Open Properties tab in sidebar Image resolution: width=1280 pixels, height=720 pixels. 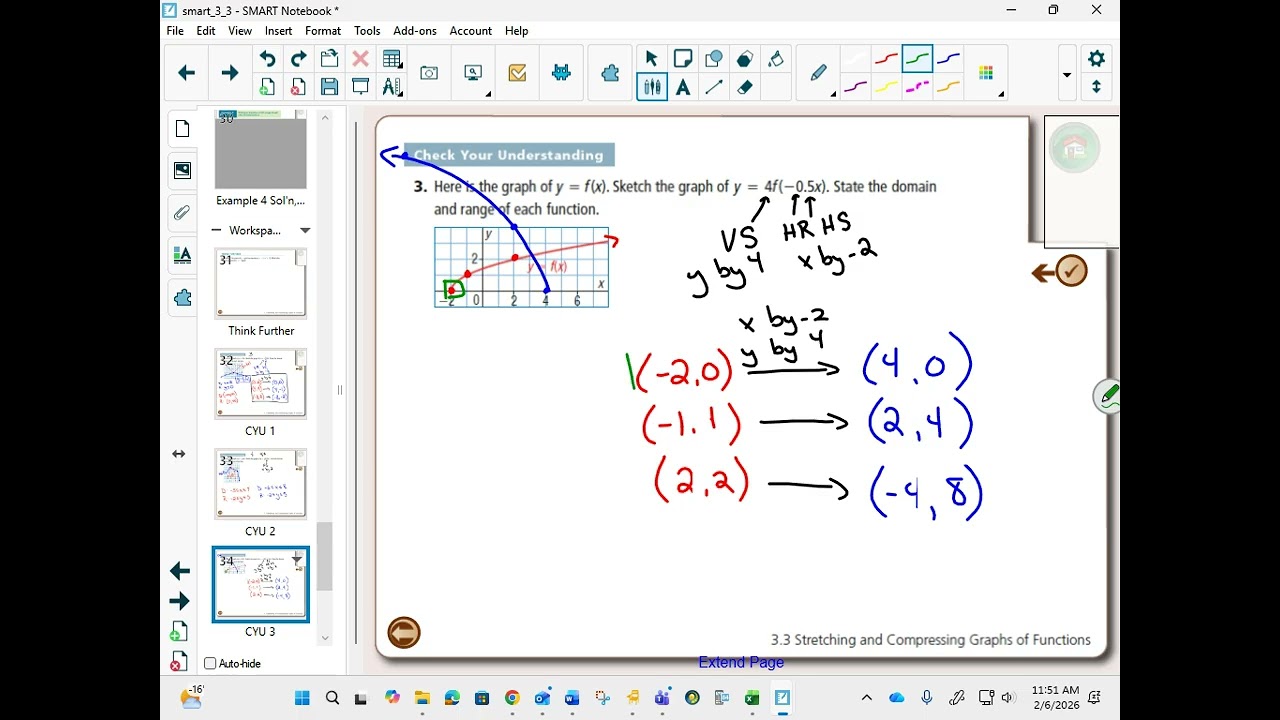point(182,255)
